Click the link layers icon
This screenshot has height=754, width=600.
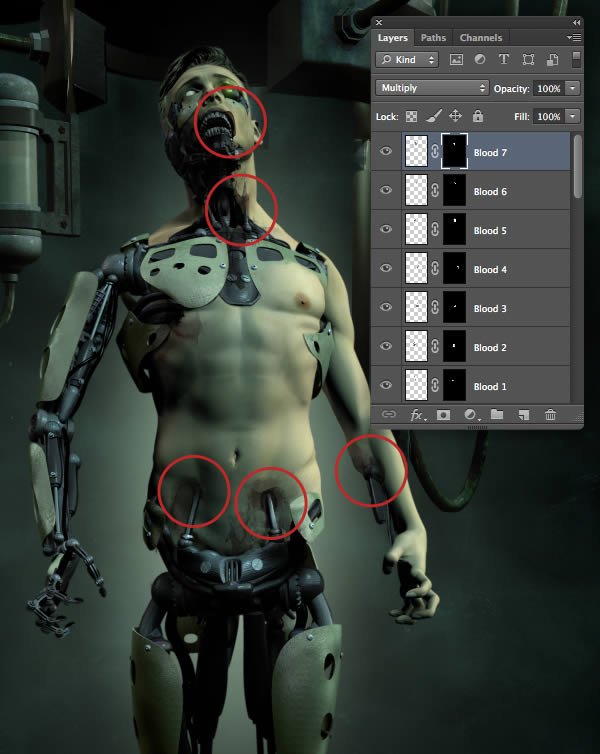(388, 414)
